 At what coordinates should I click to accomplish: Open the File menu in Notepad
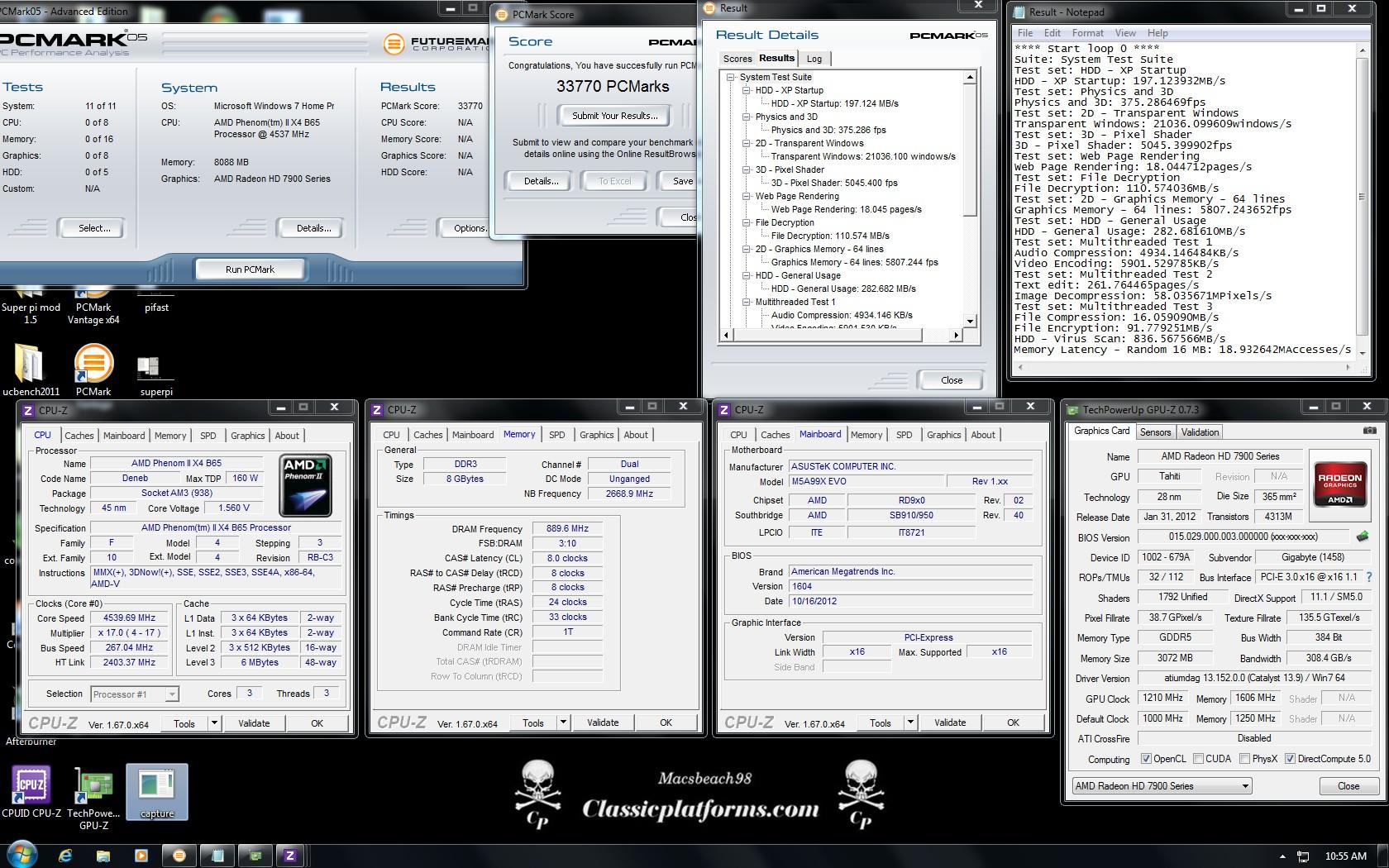(x=1025, y=33)
